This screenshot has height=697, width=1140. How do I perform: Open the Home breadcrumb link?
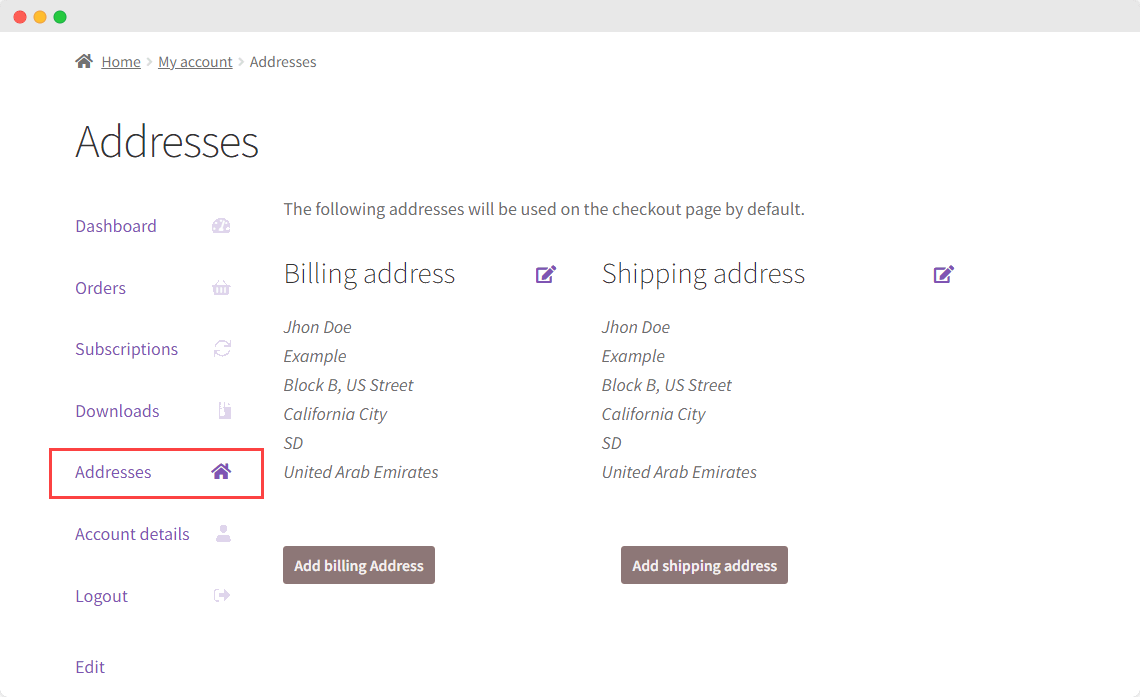[120, 61]
